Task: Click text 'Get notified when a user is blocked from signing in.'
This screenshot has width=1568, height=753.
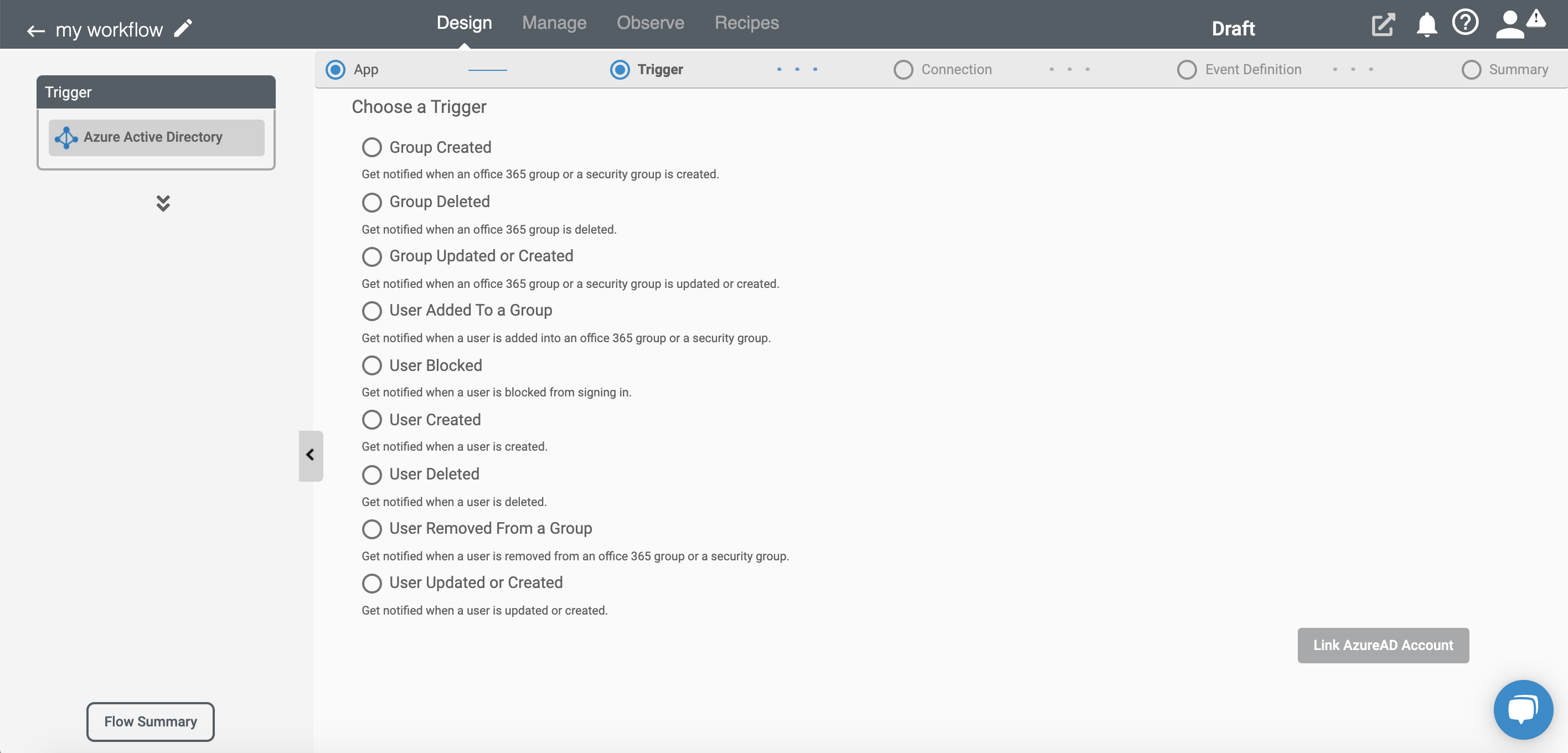Action: click(496, 393)
